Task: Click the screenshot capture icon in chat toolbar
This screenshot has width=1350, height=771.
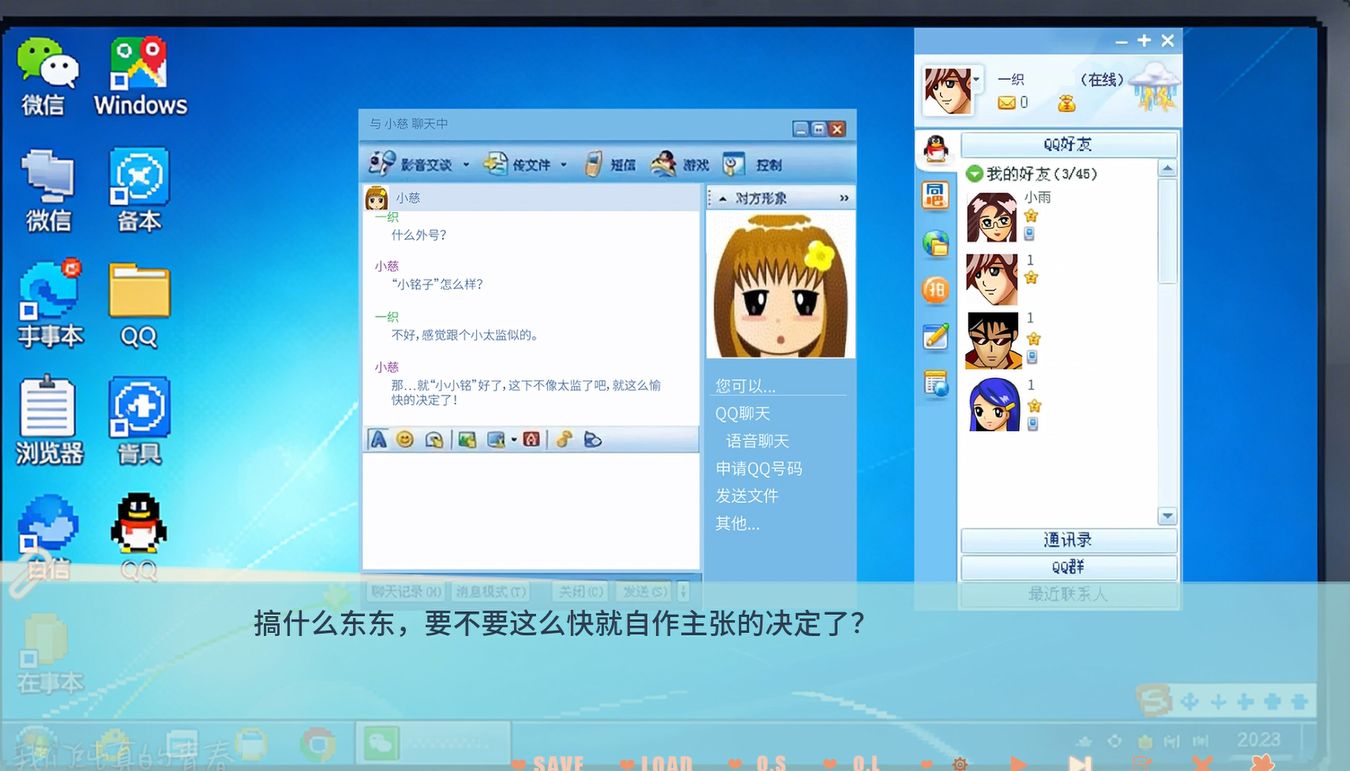Action: point(495,439)
